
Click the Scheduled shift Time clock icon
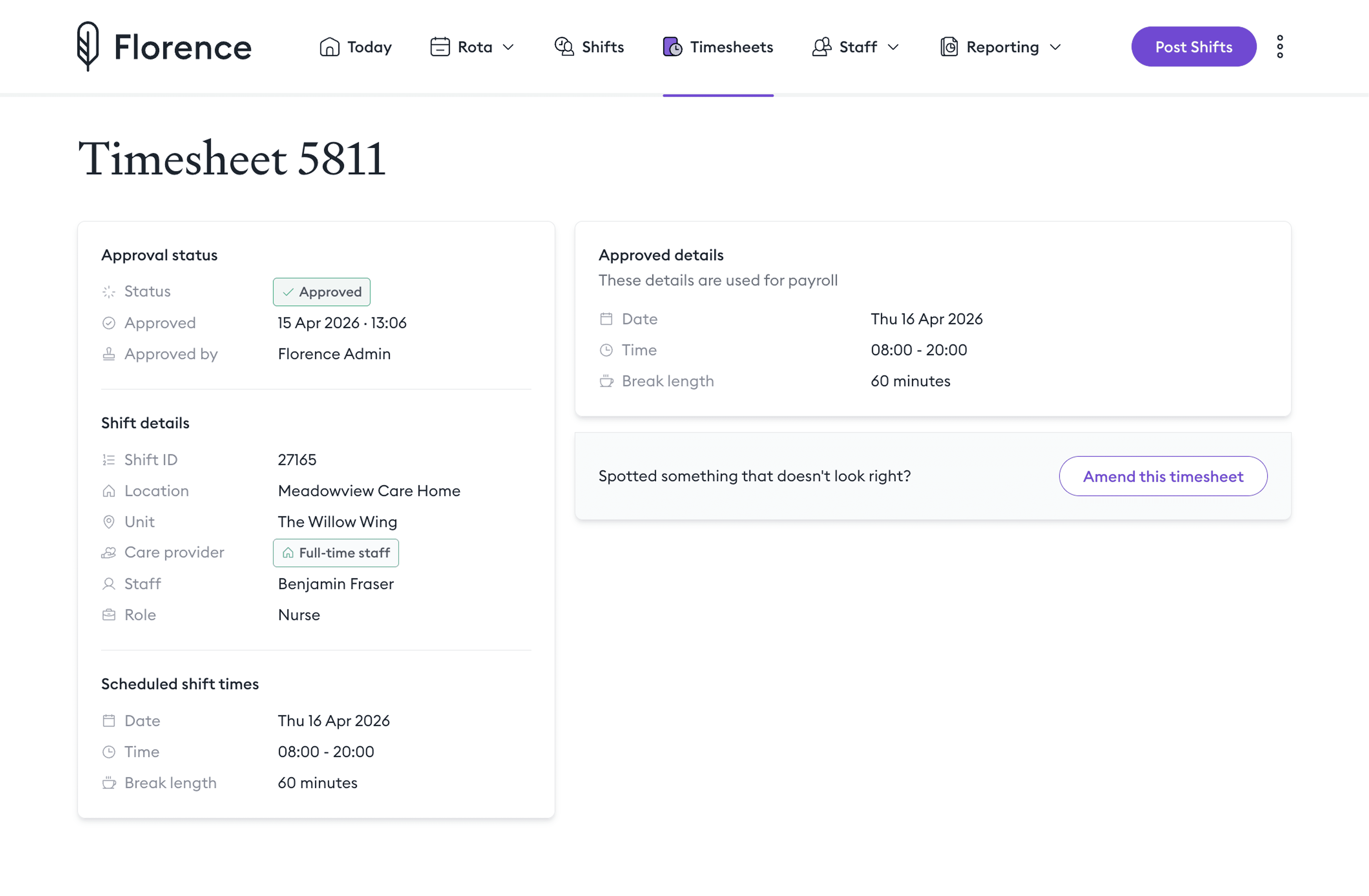(x=109, y=752)
